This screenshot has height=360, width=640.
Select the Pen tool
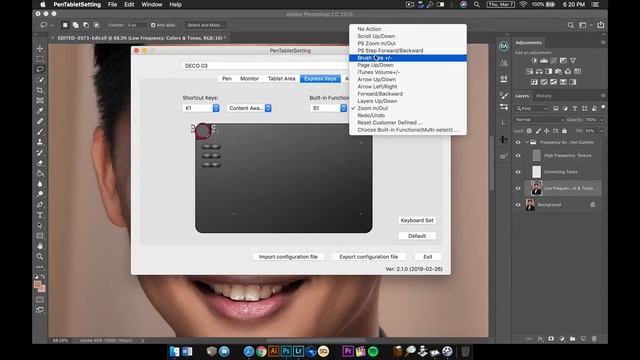[x=40, y=204]
